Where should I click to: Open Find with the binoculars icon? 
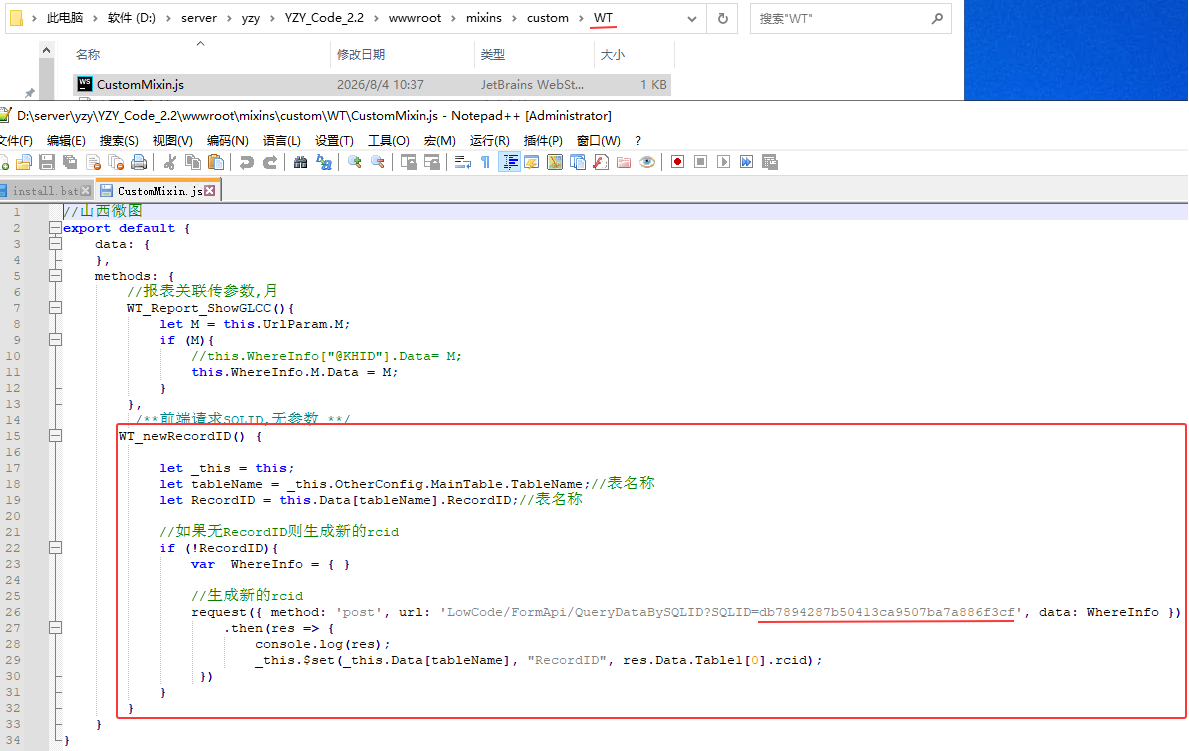click(x=300, y=162)
